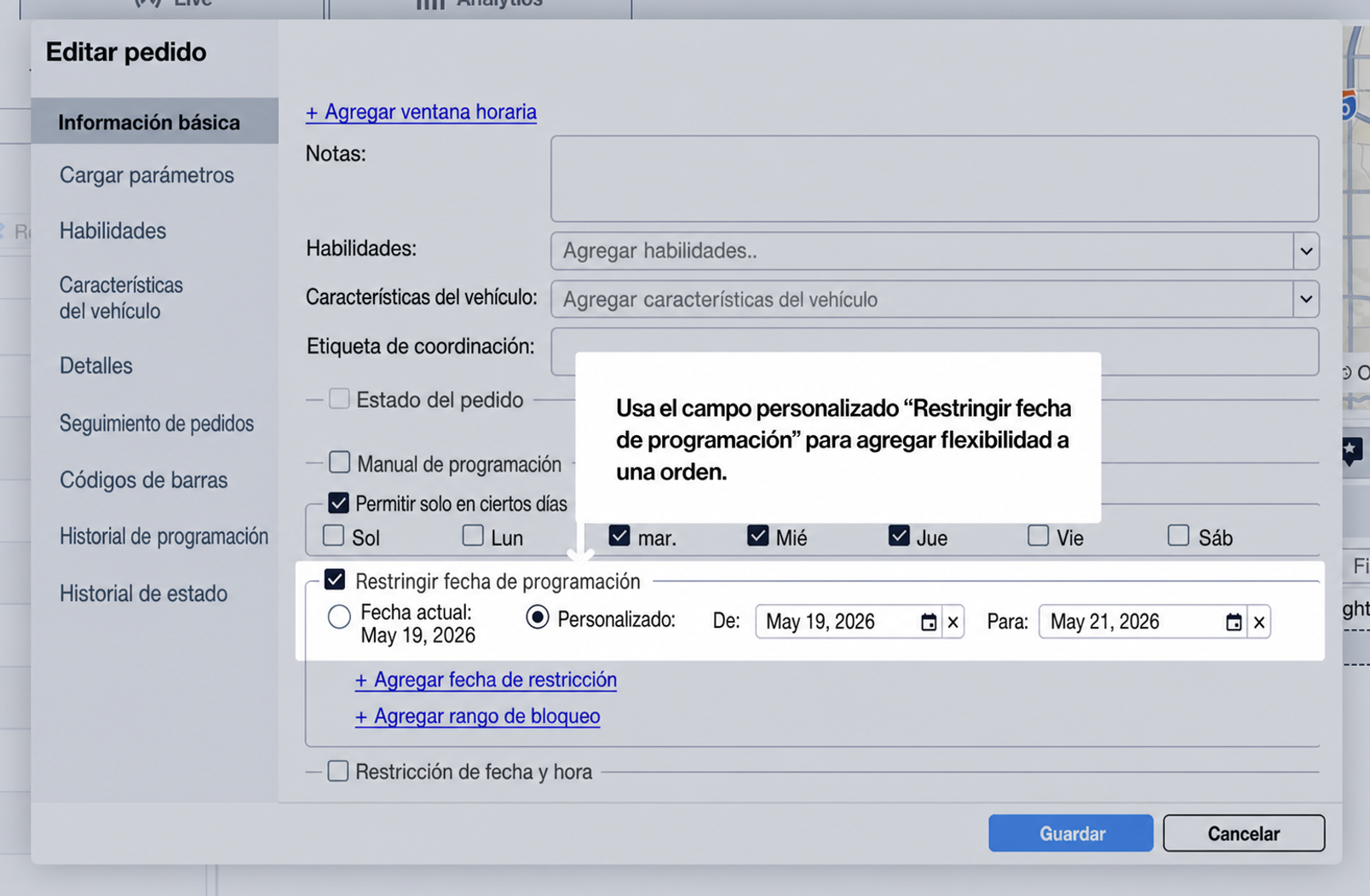Uncheck the mar. day checkbox
1370x896 pixels.
point(619,536)
